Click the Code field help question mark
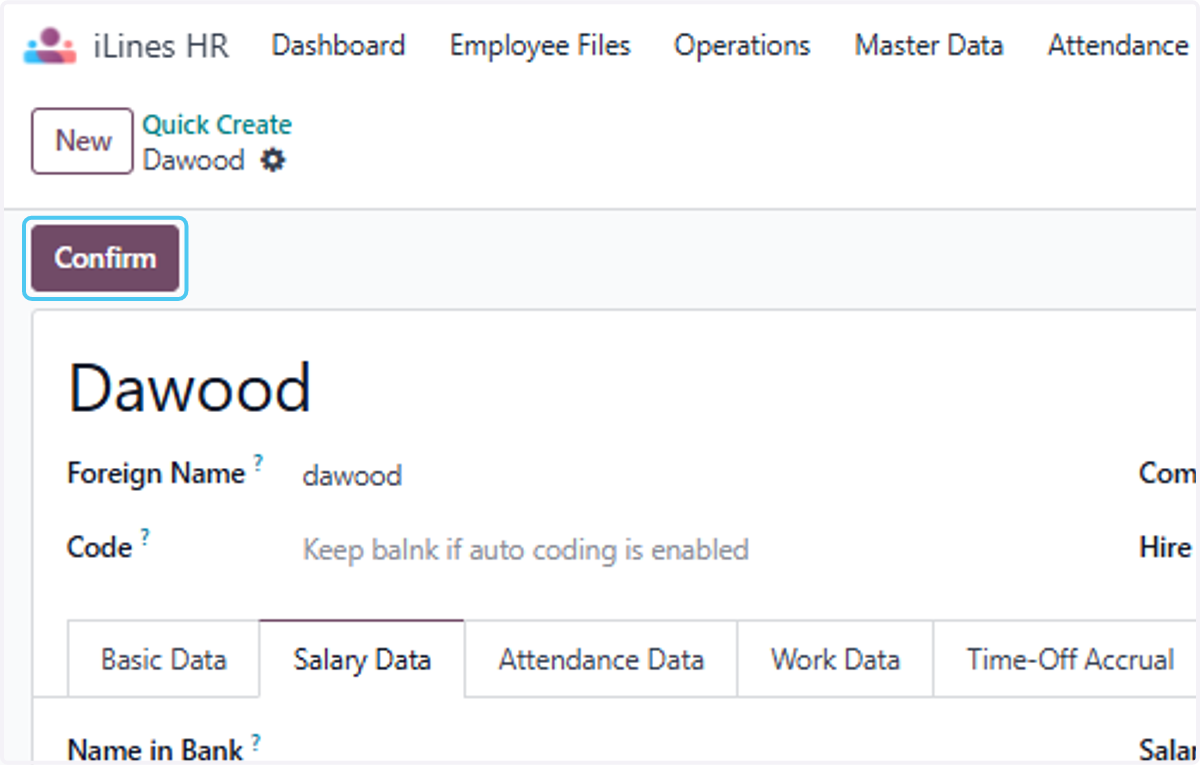 145,537
